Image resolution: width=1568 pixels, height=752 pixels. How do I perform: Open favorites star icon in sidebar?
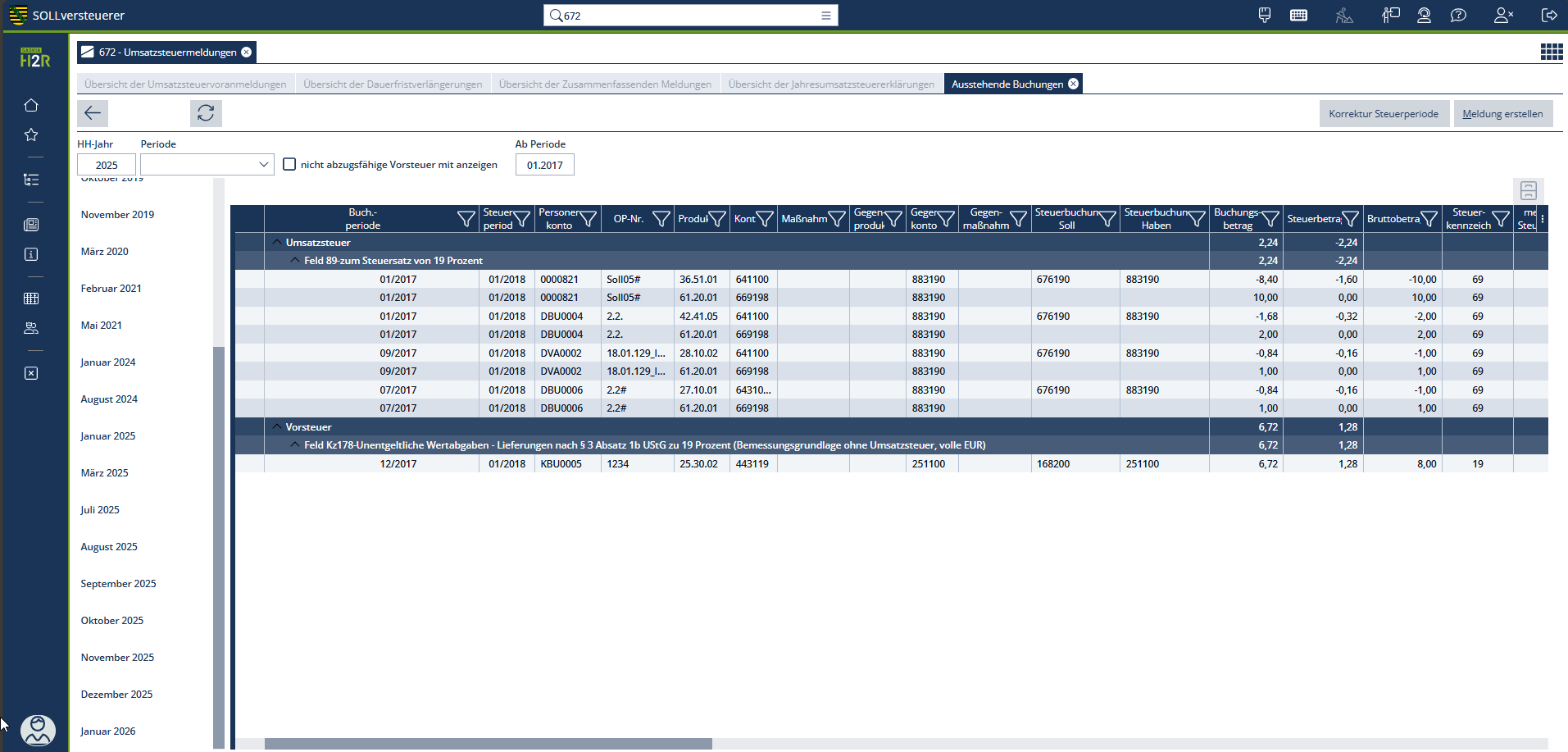pos(31,134)
